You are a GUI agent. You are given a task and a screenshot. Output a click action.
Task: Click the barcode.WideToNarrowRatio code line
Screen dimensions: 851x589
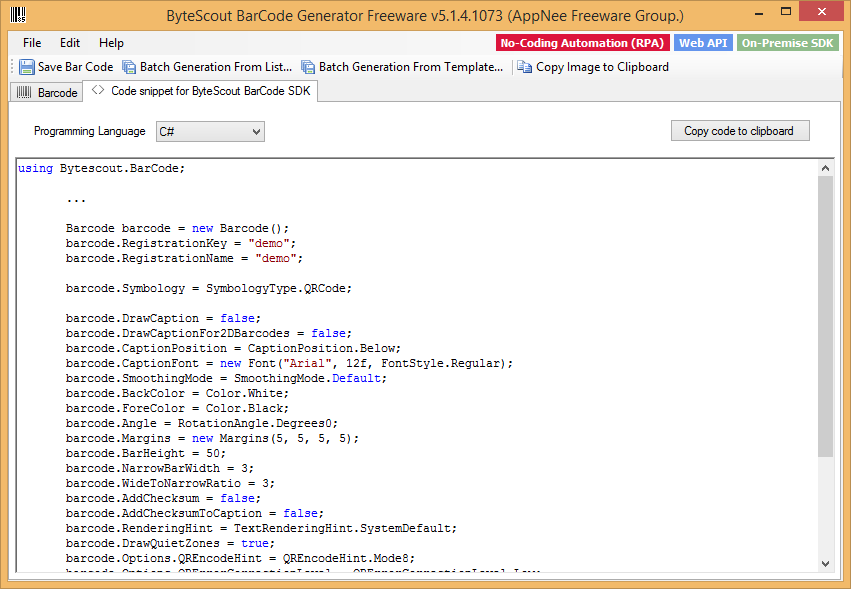pyautogui.click(x=170, y=483)
